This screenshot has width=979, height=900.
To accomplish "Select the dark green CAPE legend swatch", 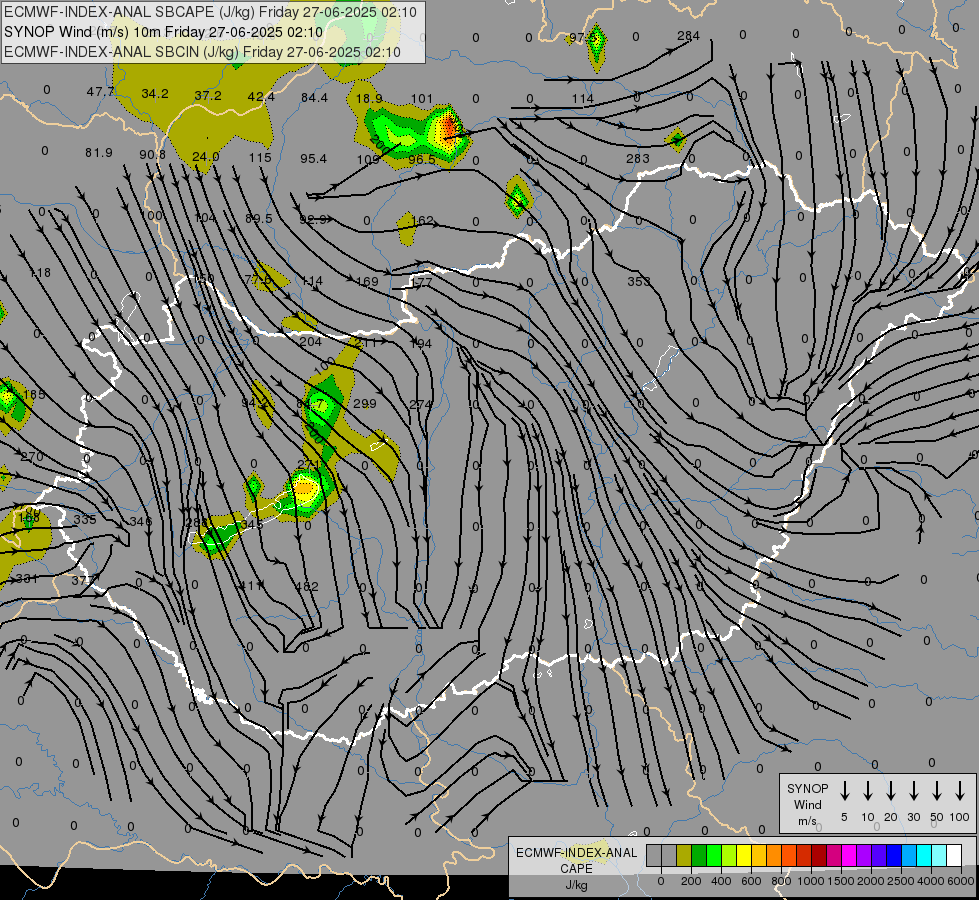I will coord(699,855).
